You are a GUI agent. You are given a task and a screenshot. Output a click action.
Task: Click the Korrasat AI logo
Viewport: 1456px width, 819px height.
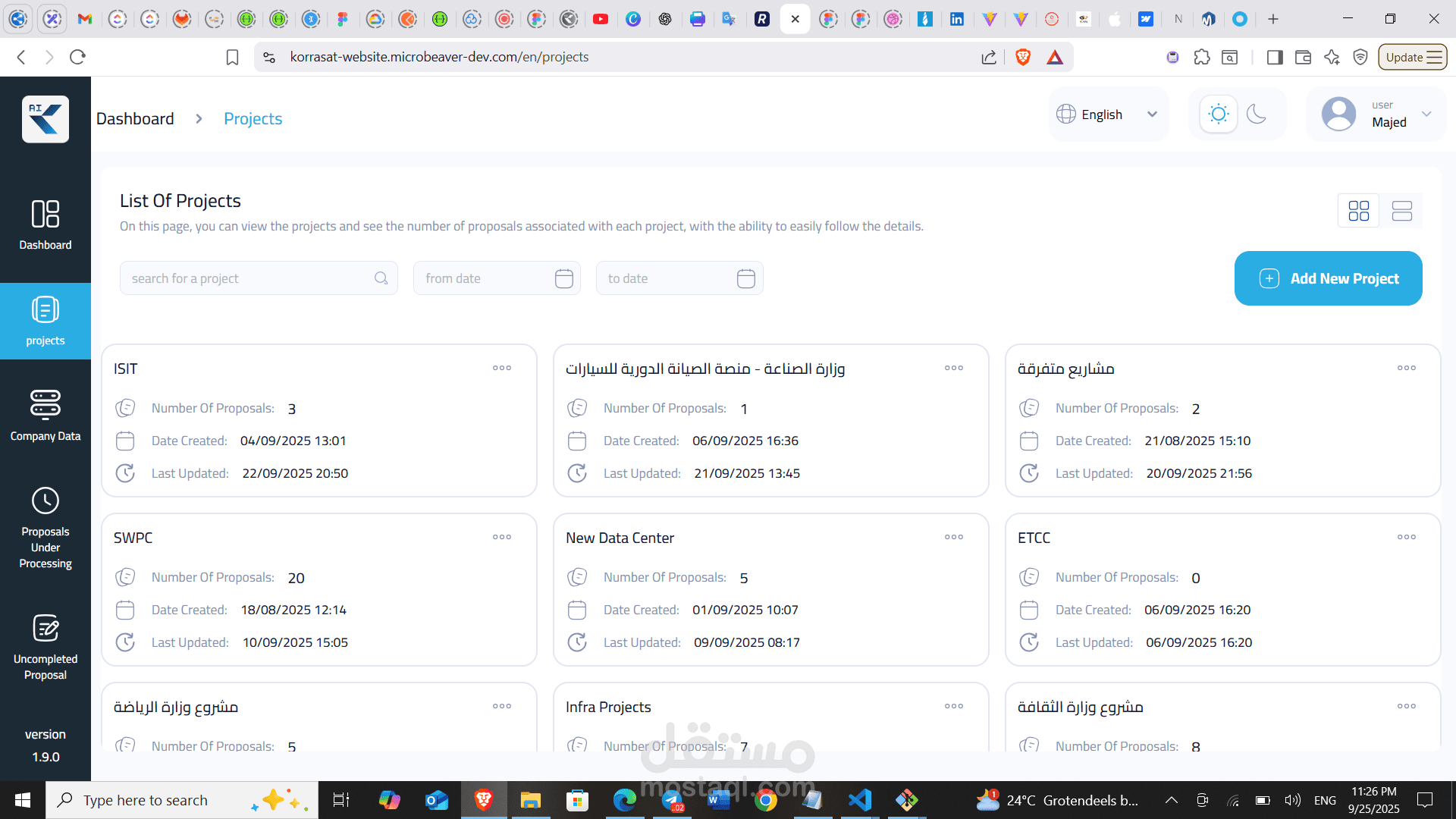pos(45,119)
